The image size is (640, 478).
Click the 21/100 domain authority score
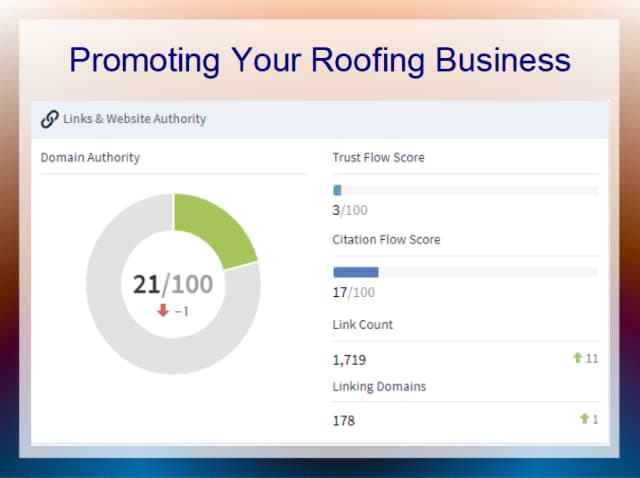pyautogui.click(x=173, y=284)
